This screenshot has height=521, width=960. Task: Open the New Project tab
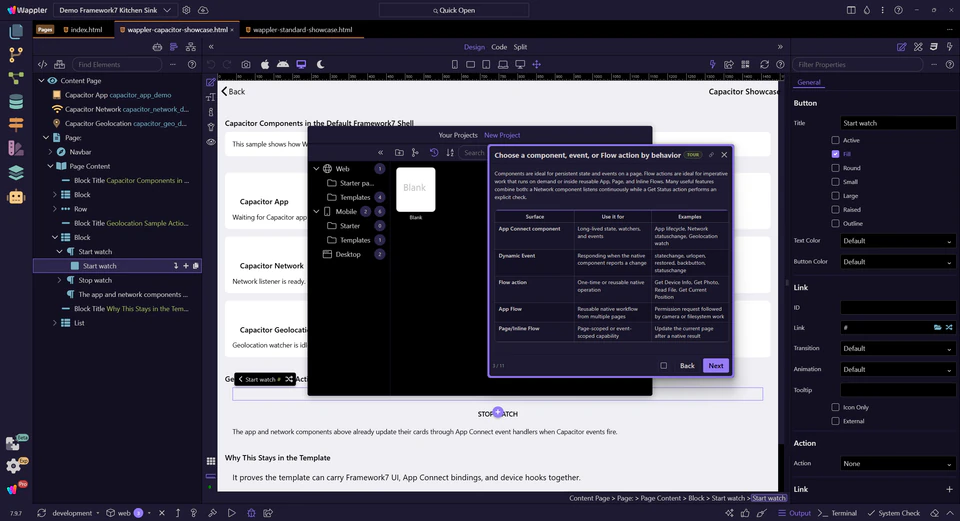[x=502, y=135]
